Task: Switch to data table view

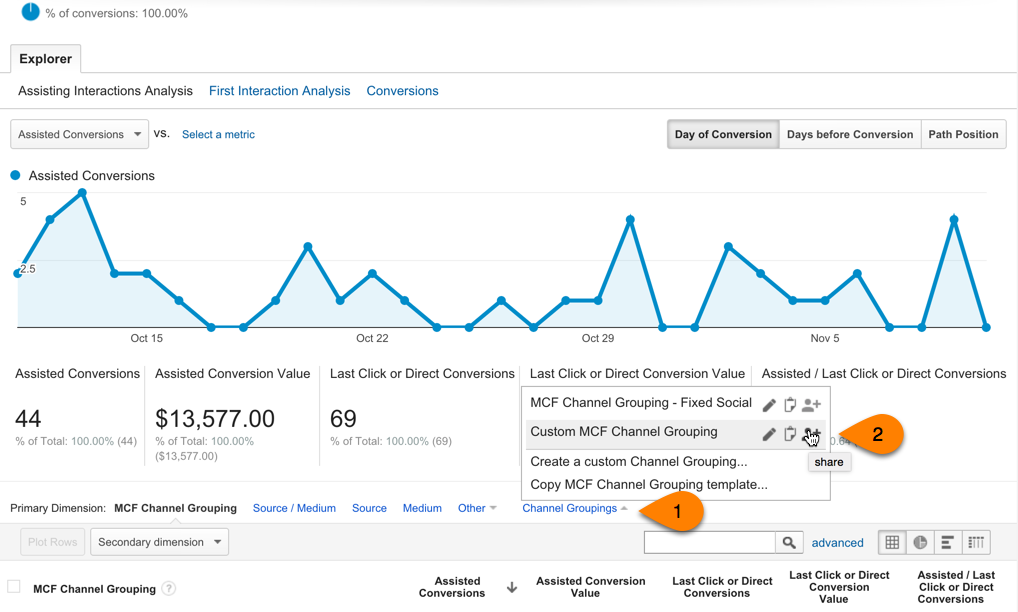Action: coord(892,542)
